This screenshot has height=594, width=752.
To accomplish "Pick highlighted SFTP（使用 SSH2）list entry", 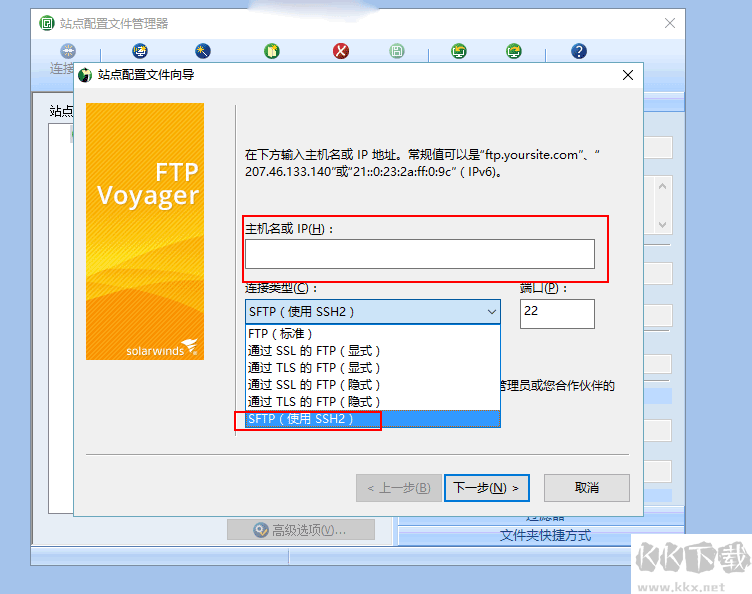I will (x=373, y=419).
